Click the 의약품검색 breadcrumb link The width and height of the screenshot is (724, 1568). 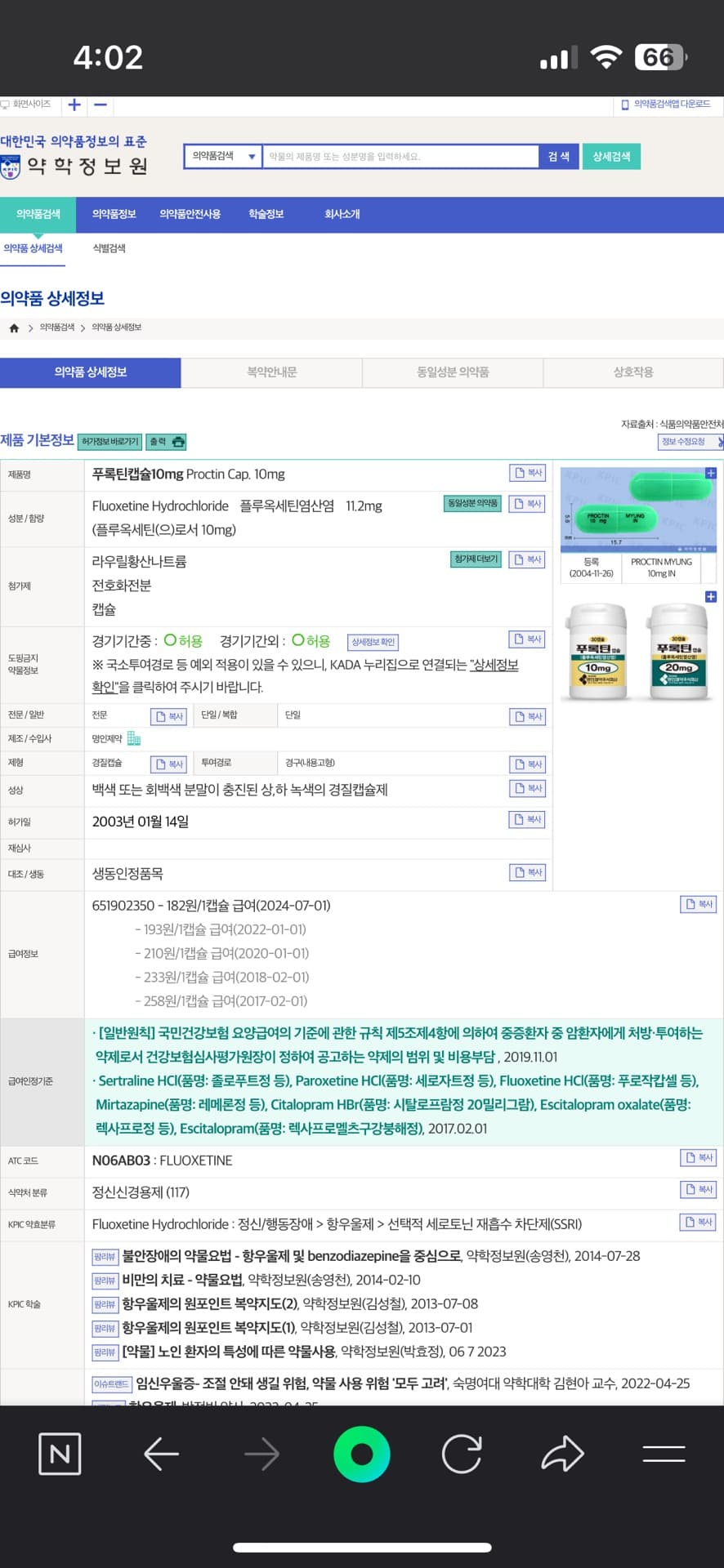57,327
